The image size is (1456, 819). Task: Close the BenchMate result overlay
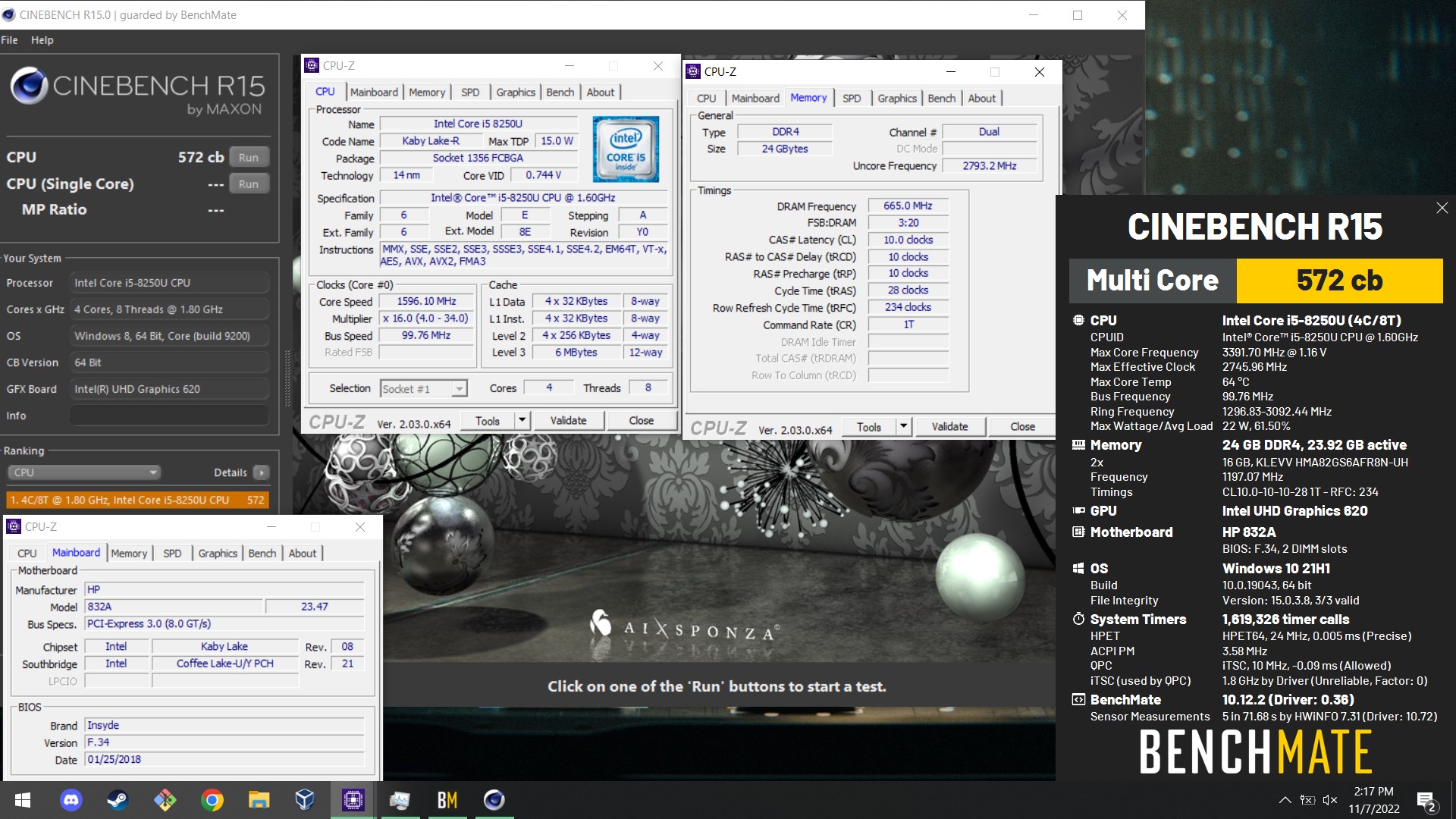(1442, 208)
